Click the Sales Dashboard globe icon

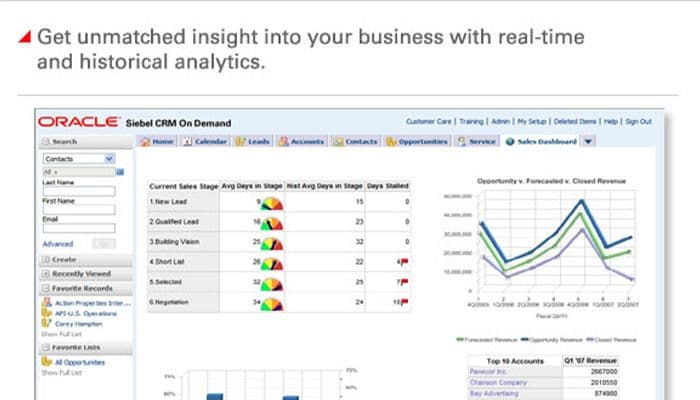point(509,142)
